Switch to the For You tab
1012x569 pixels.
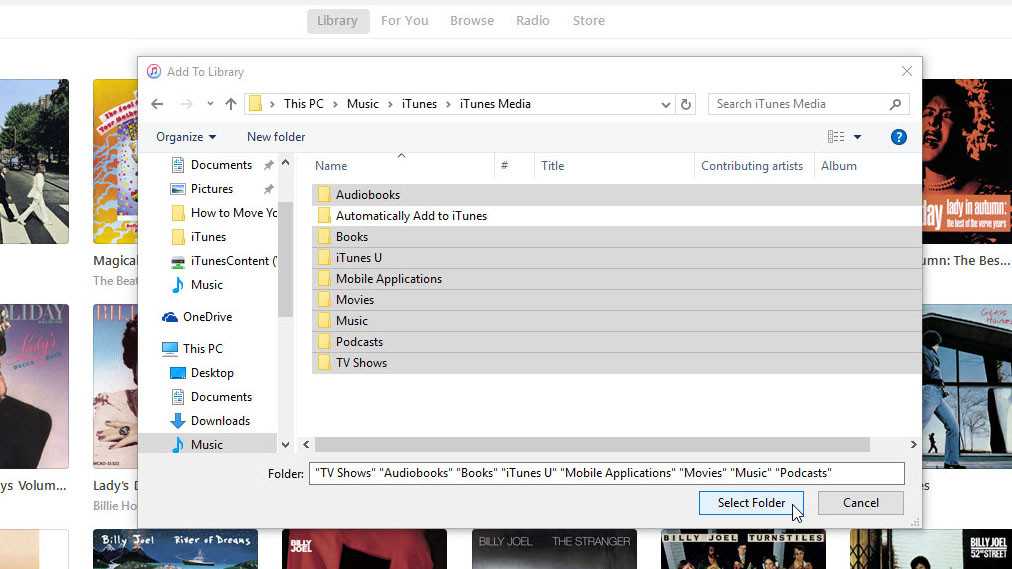tap(405, 21)
